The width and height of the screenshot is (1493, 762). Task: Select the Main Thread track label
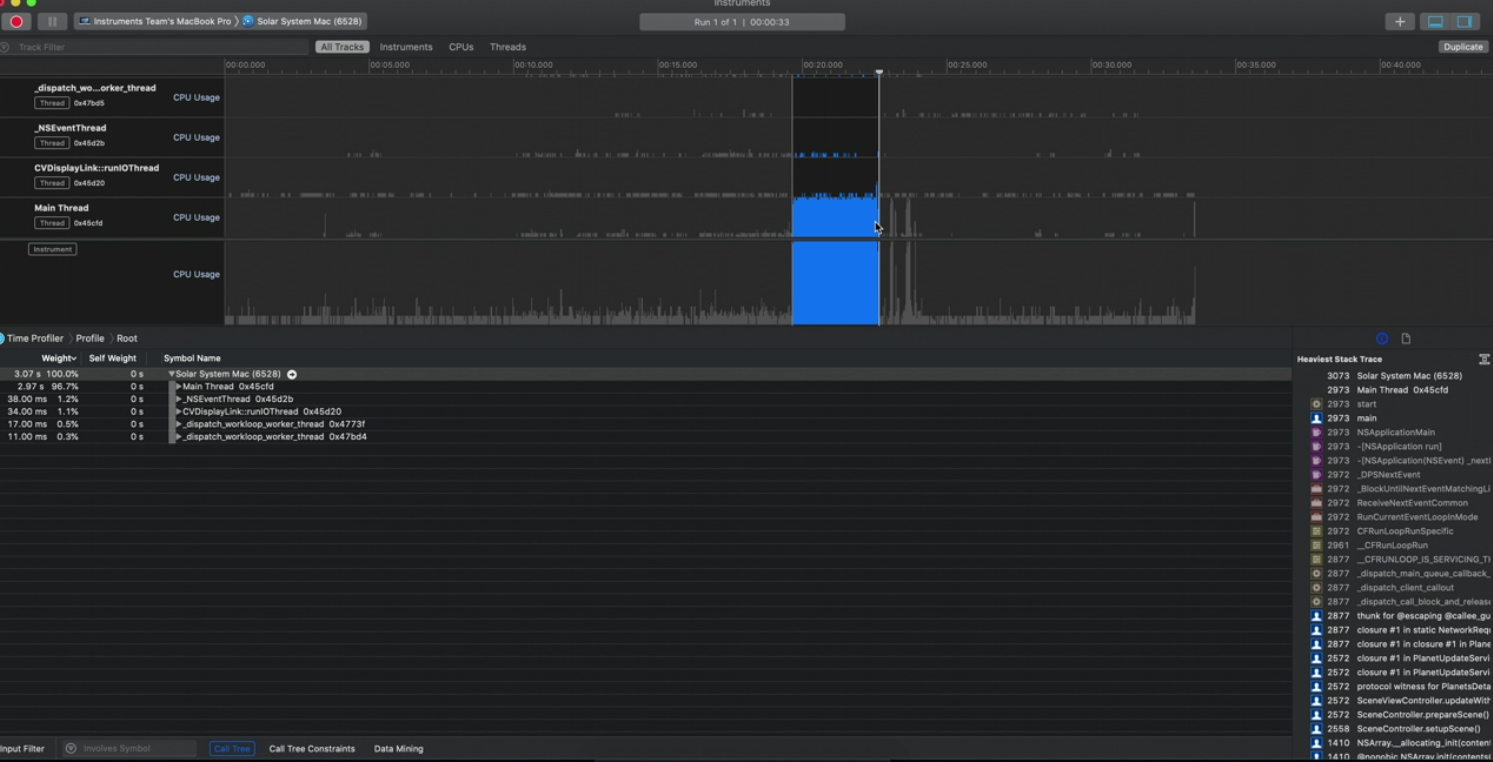[x=62, y=208]
